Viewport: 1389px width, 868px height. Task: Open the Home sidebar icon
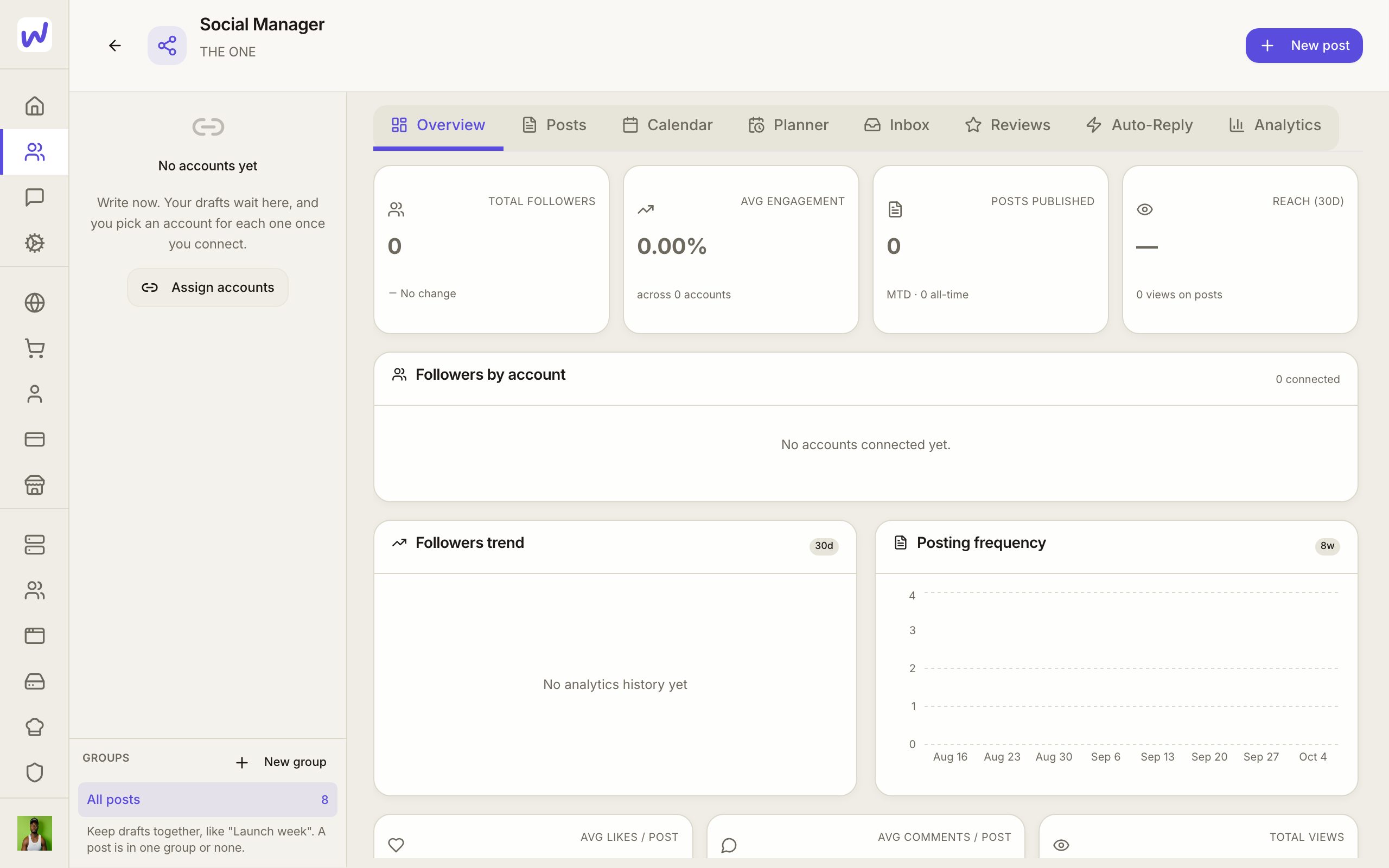point(34,106)
